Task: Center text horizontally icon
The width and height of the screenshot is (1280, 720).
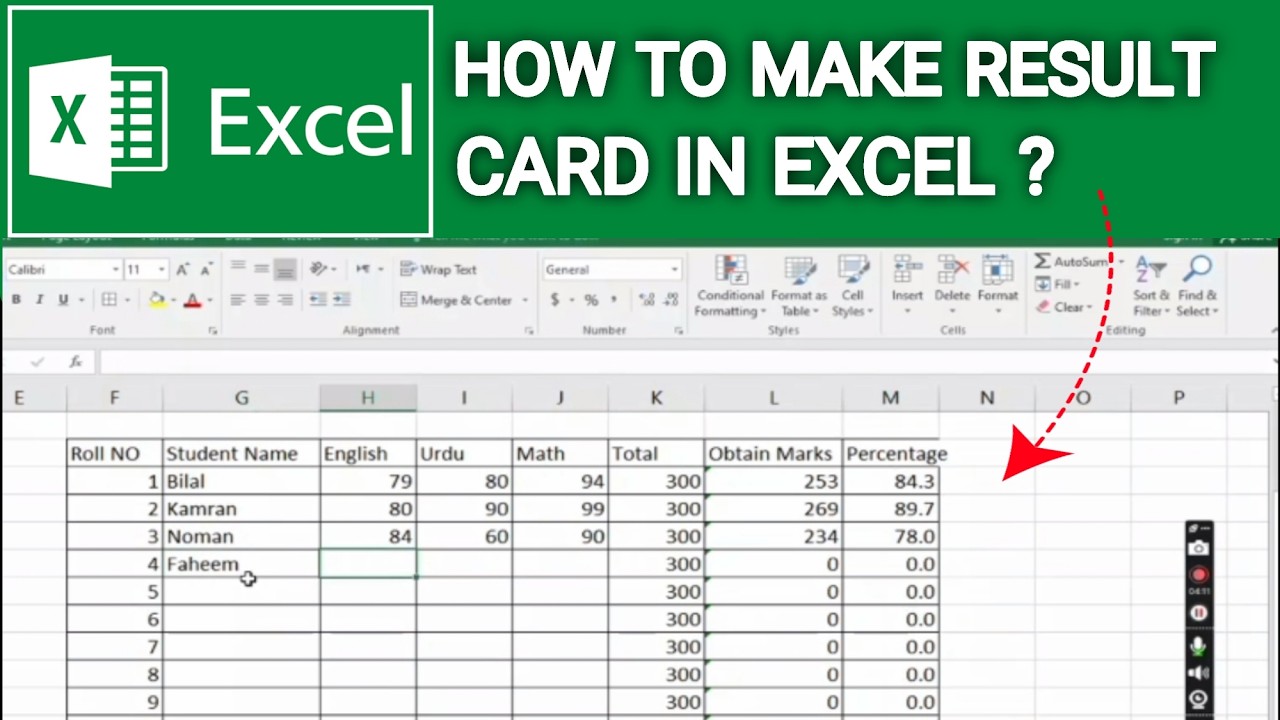Action: pos(261,299)
